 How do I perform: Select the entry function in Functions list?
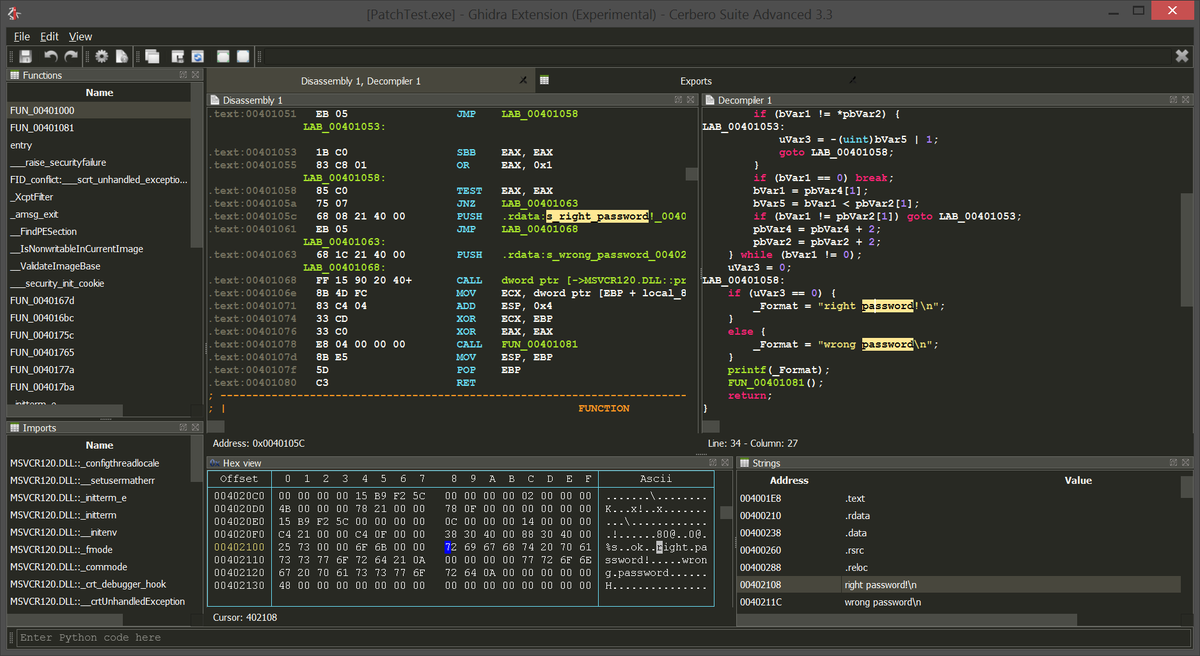tap(21, 145)
